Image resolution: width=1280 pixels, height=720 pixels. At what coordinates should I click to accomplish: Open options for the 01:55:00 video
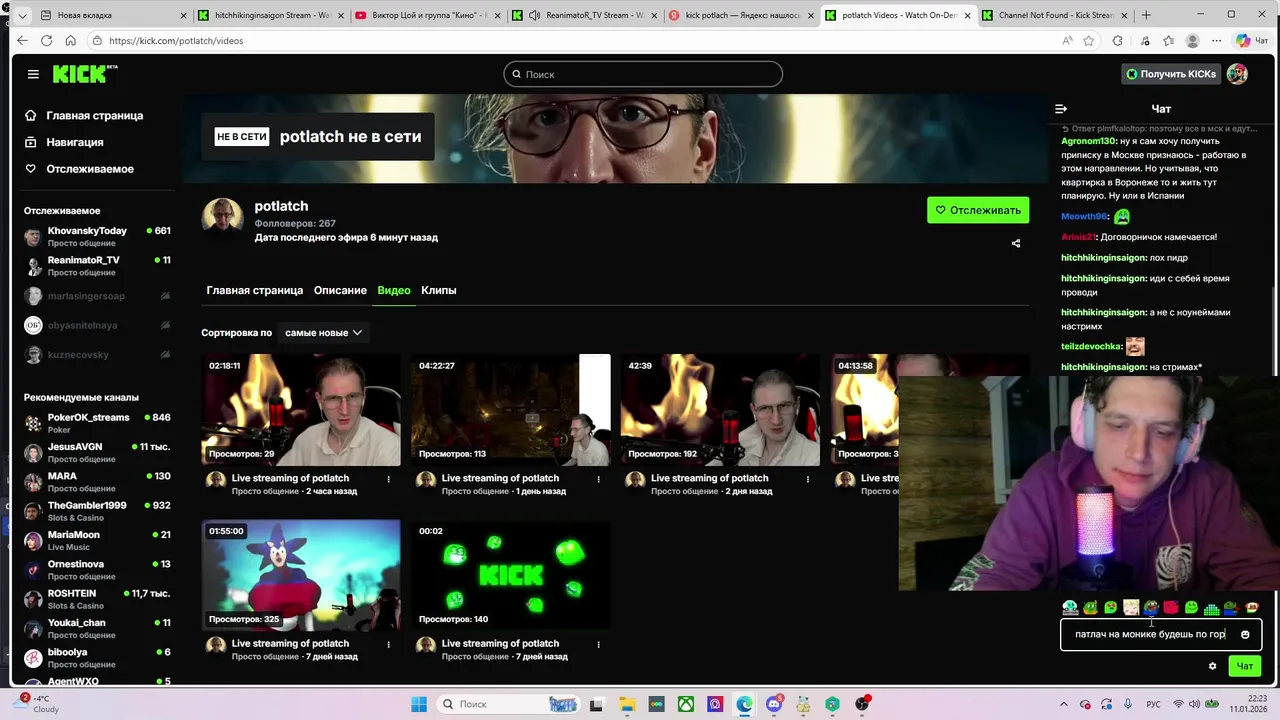click(389, 644)
